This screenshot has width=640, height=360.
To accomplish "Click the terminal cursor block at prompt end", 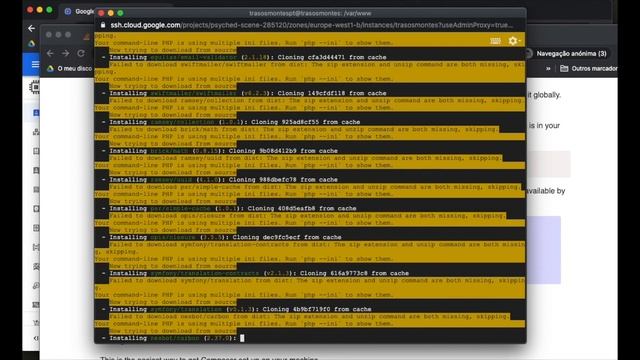I will 242,338.
